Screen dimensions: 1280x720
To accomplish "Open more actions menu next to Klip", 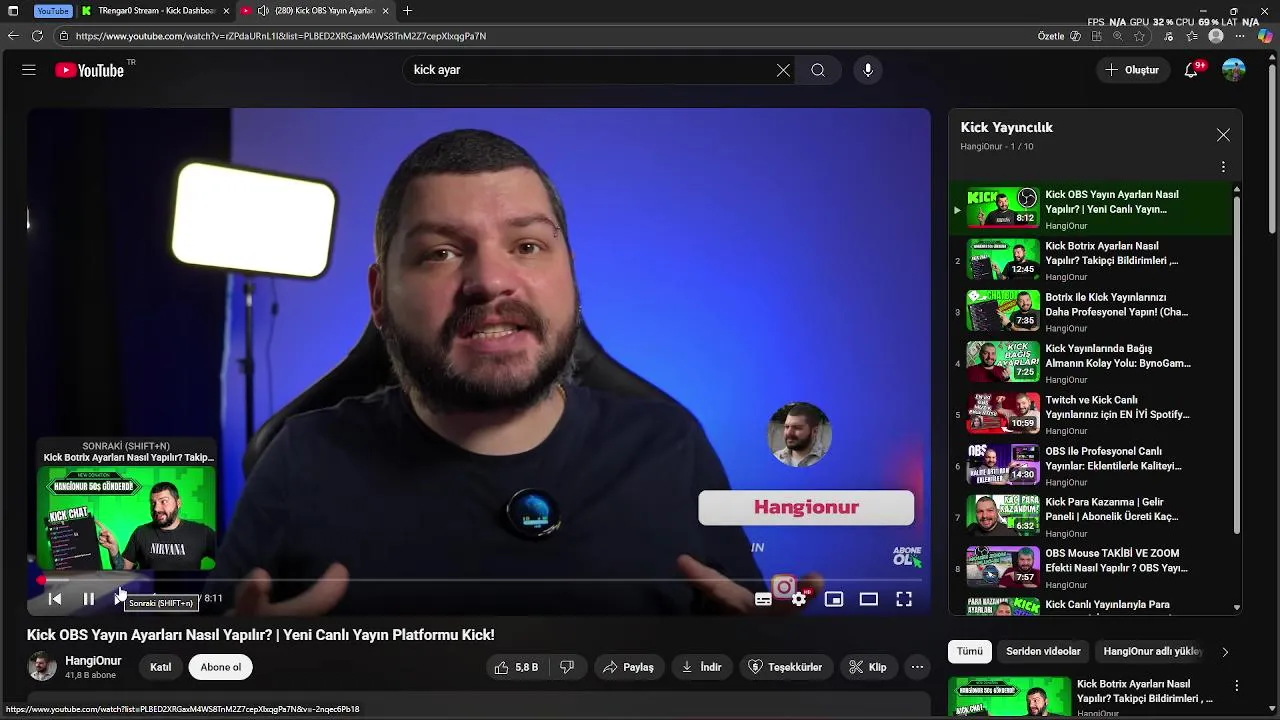I will pyautogui.click(x=917, y=667).
